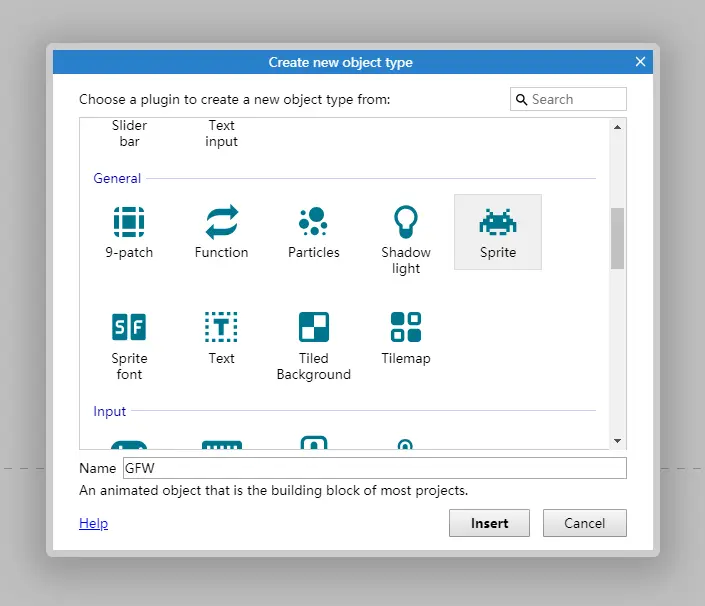Select the Text input plugin label

(x=221, y=133)
